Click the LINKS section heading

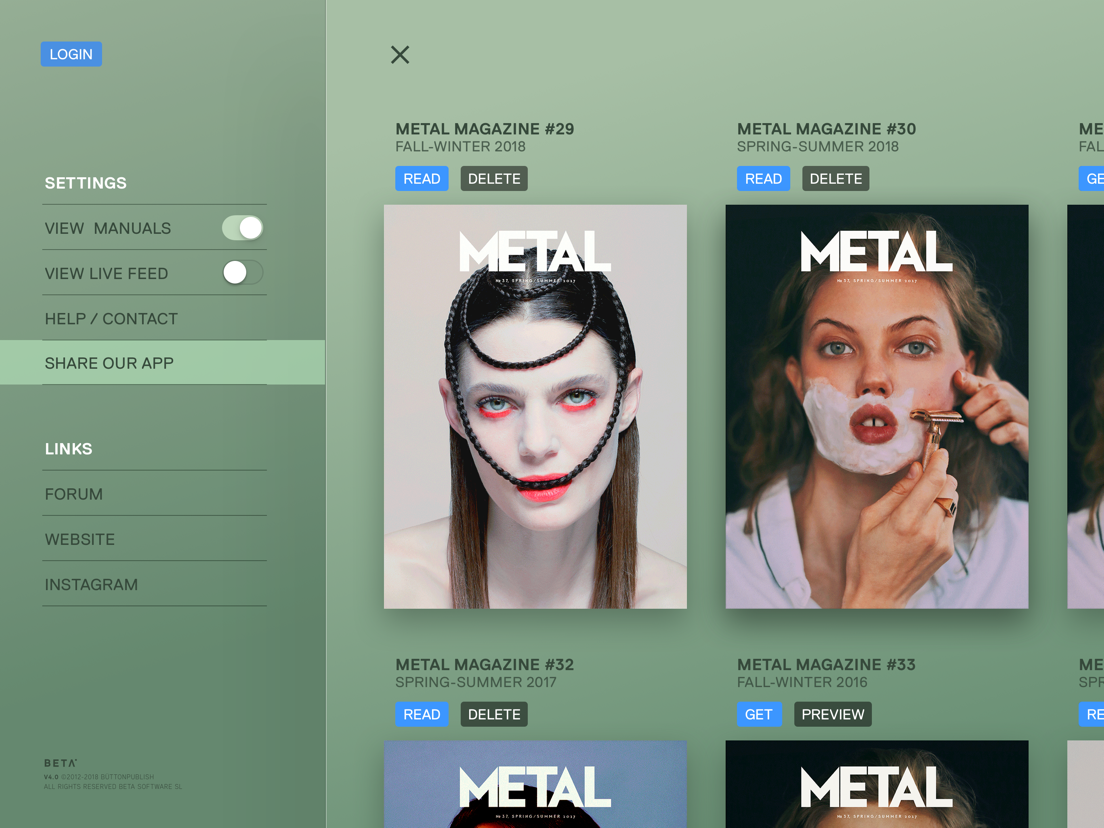68,448
